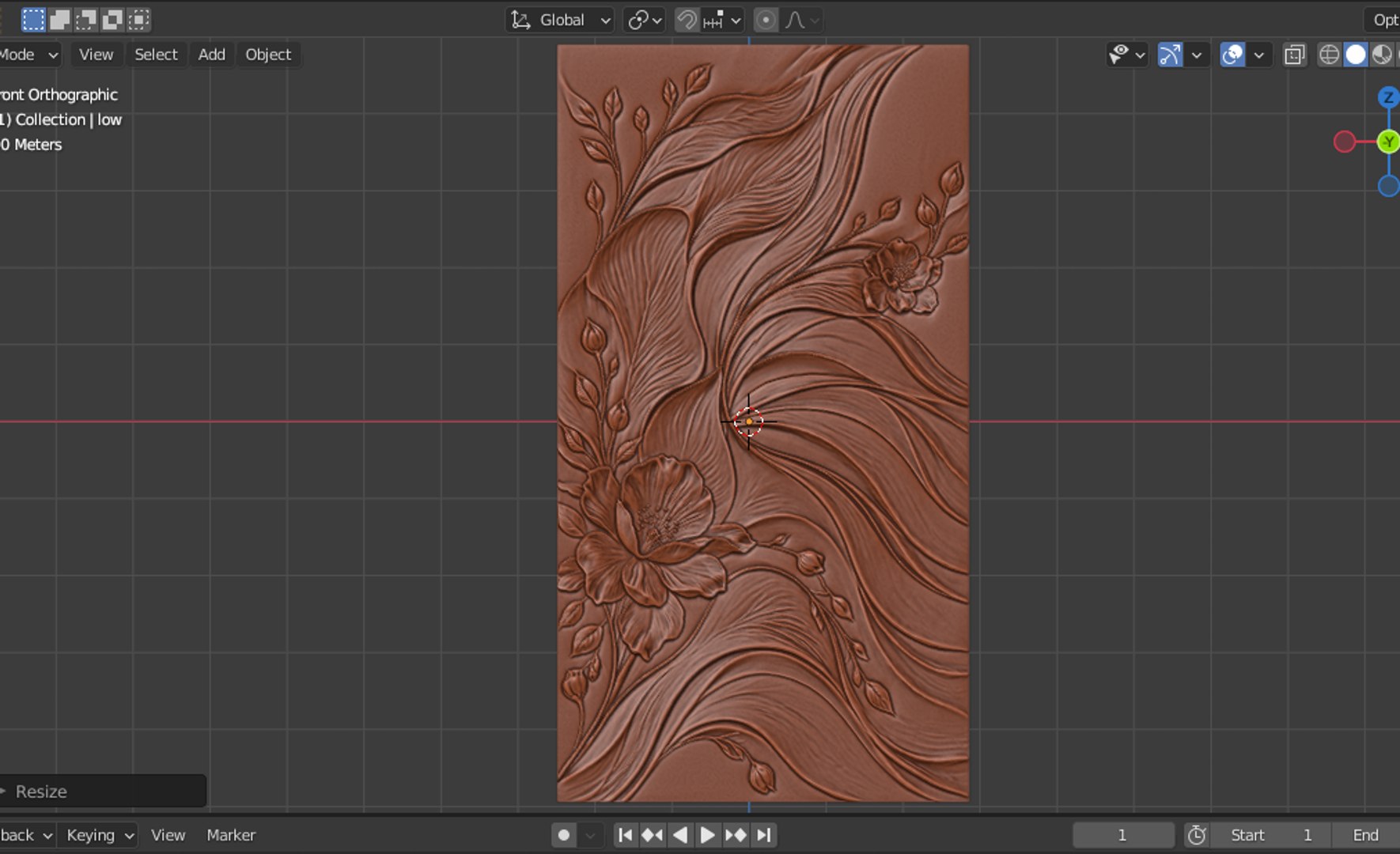Viewport: 1400px width, 854px height.
Task: Choose the Intersect Selection mode icon
Action: pyautogui.click(x=138, y=20)
